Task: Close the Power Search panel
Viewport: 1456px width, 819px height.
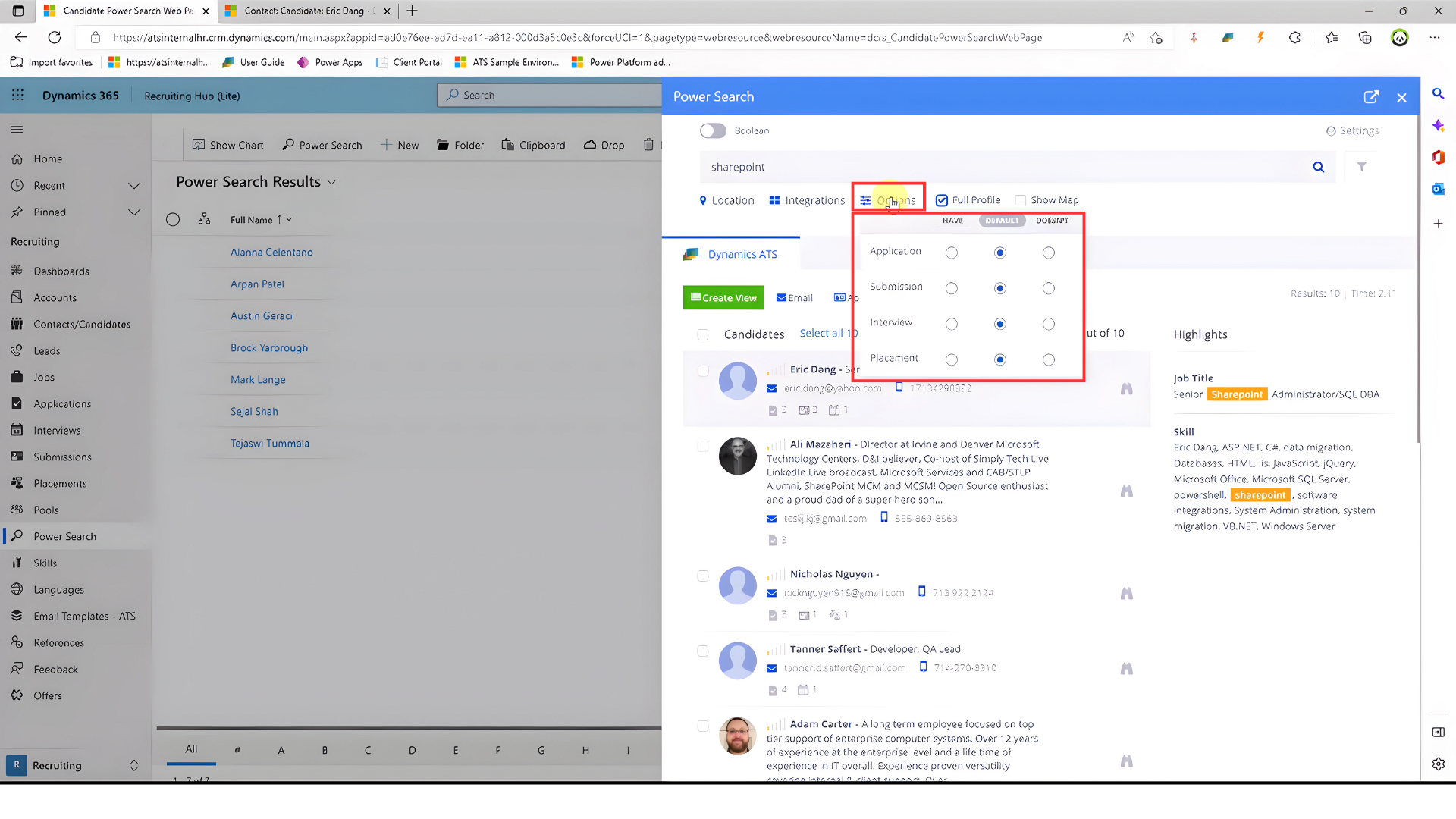Action: pyautogui.click(x=1401, y=98)
